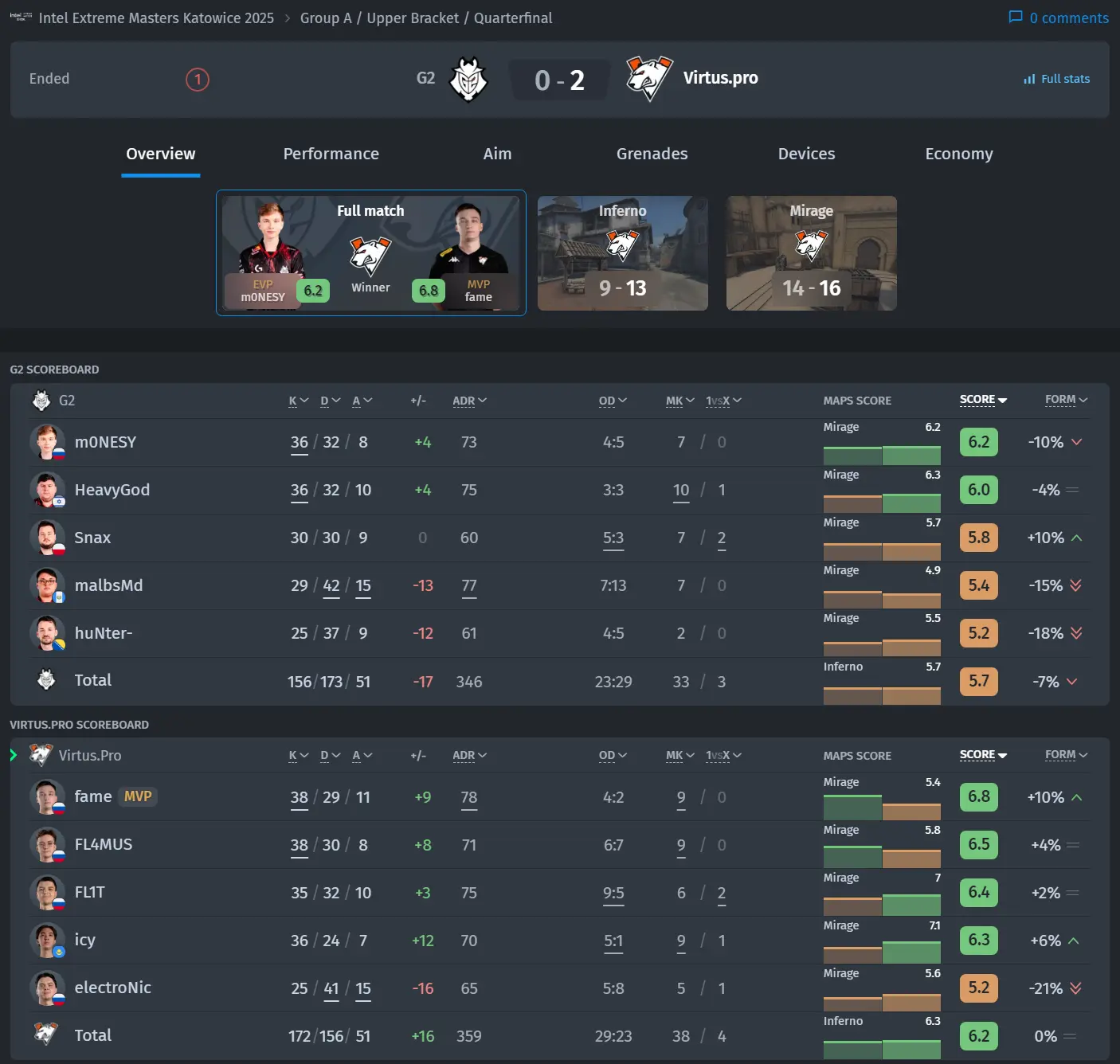Select the Mirage 14-16 map card
Image resolution: width=1120 pixels, height=1064 pixels.
pos(812,253)
